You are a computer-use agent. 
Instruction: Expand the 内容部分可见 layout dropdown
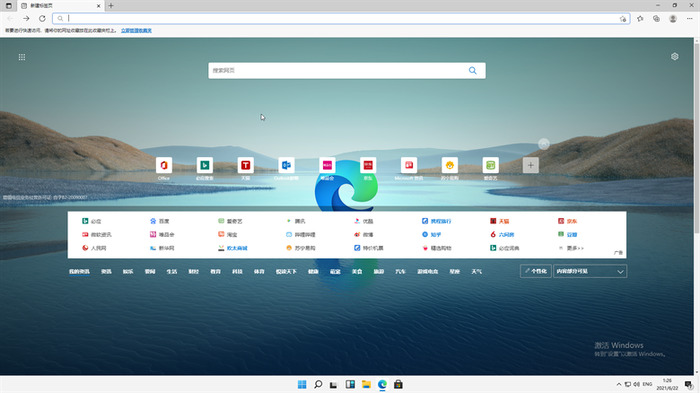(x=590, y=271)
